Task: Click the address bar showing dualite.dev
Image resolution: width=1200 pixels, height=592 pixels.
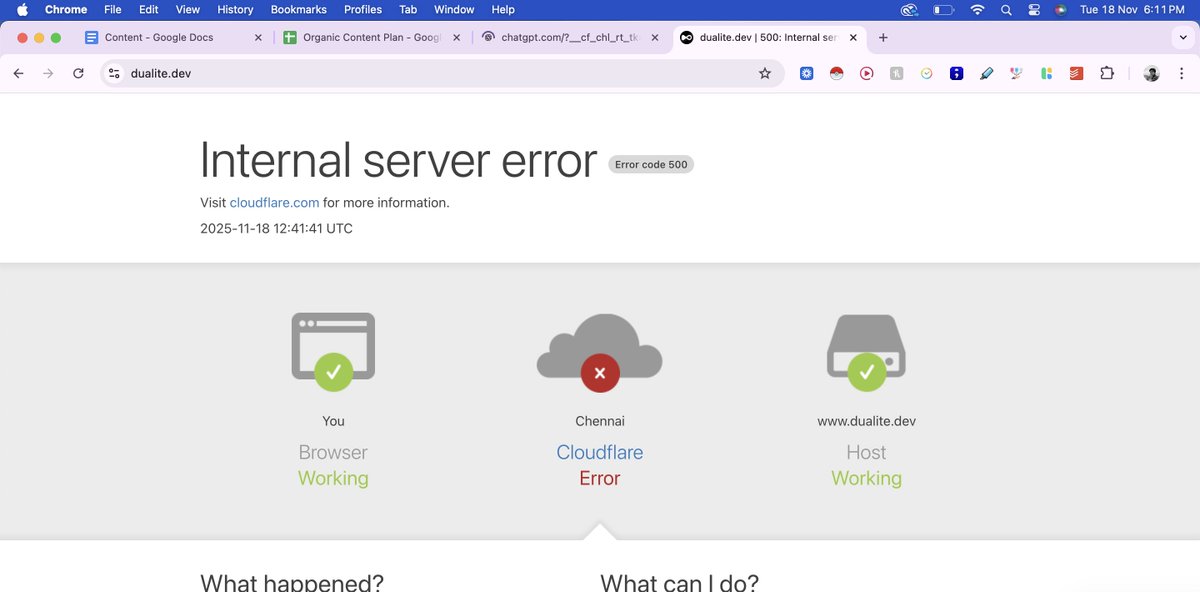Action: click(440, 73)
